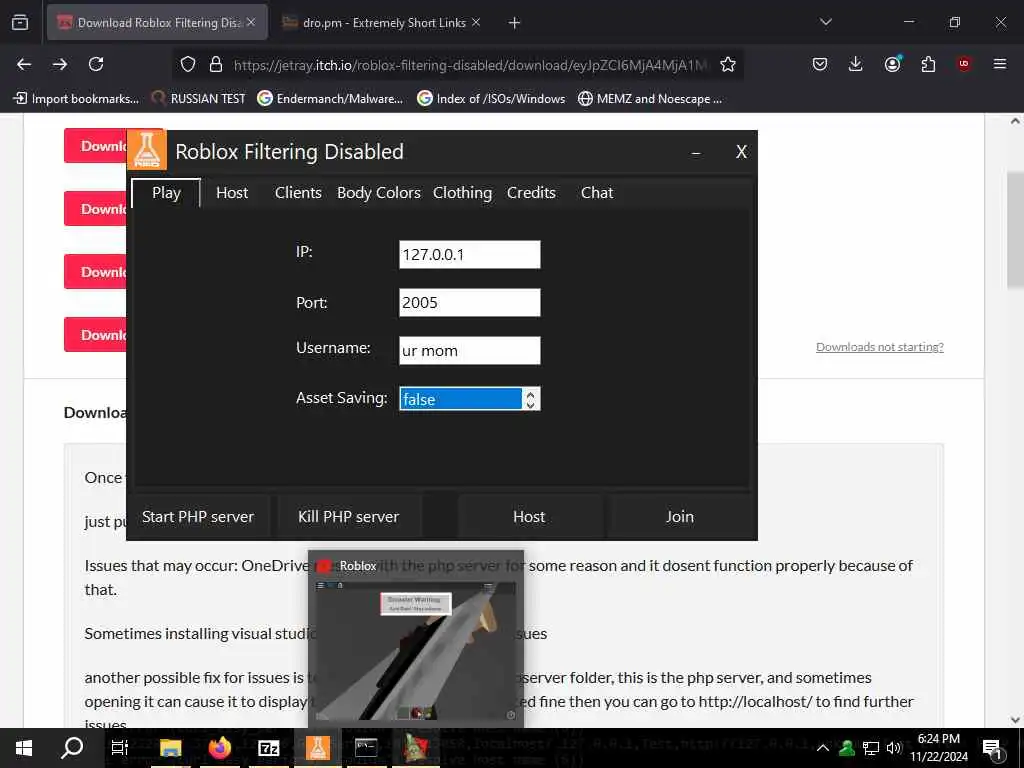The width and height of the screenshot is (1024, 768).
Task: Open the volume speaker tray icon
Action: [x=894, y=748]
